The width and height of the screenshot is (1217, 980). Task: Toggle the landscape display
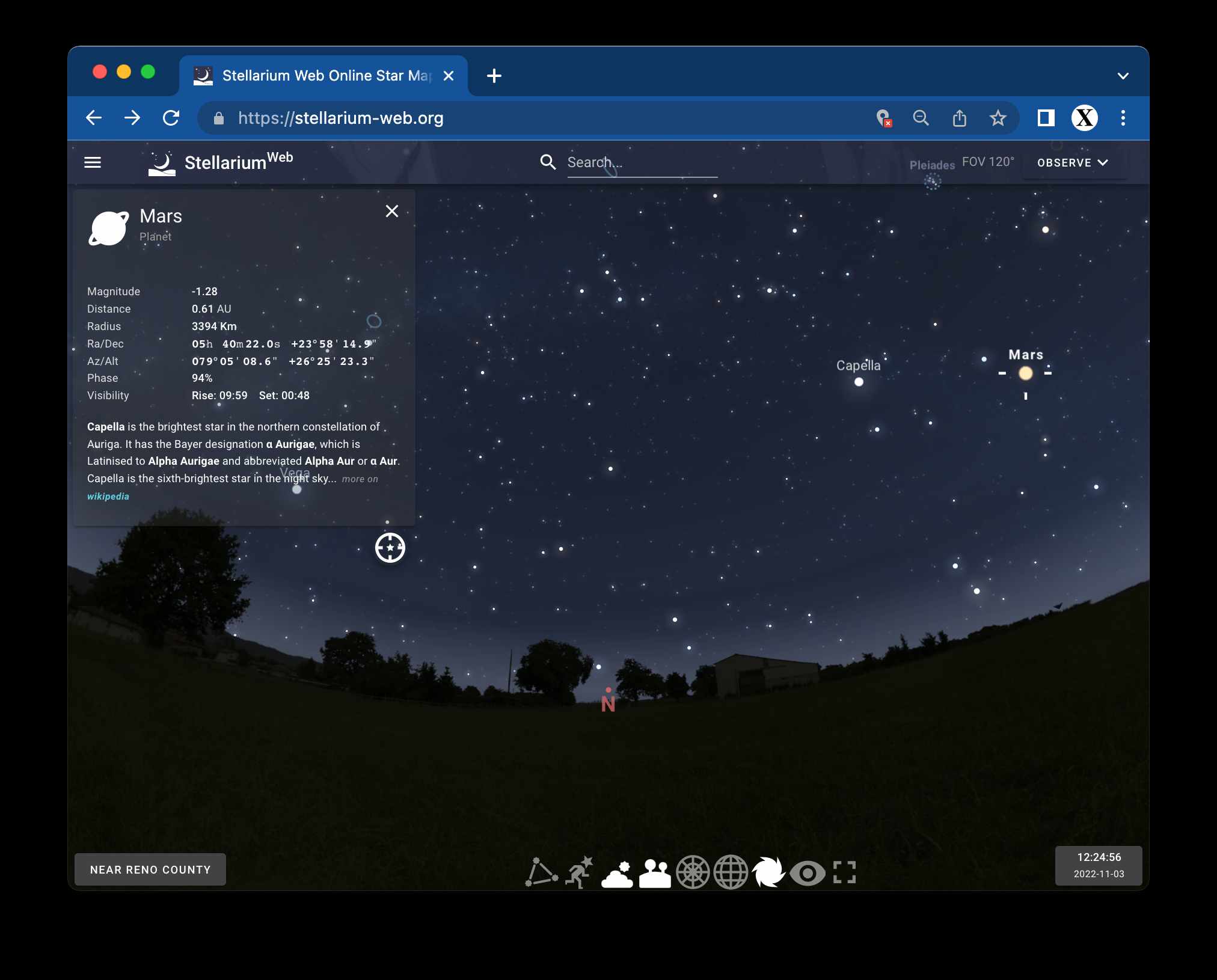click(x=655, y=872)
